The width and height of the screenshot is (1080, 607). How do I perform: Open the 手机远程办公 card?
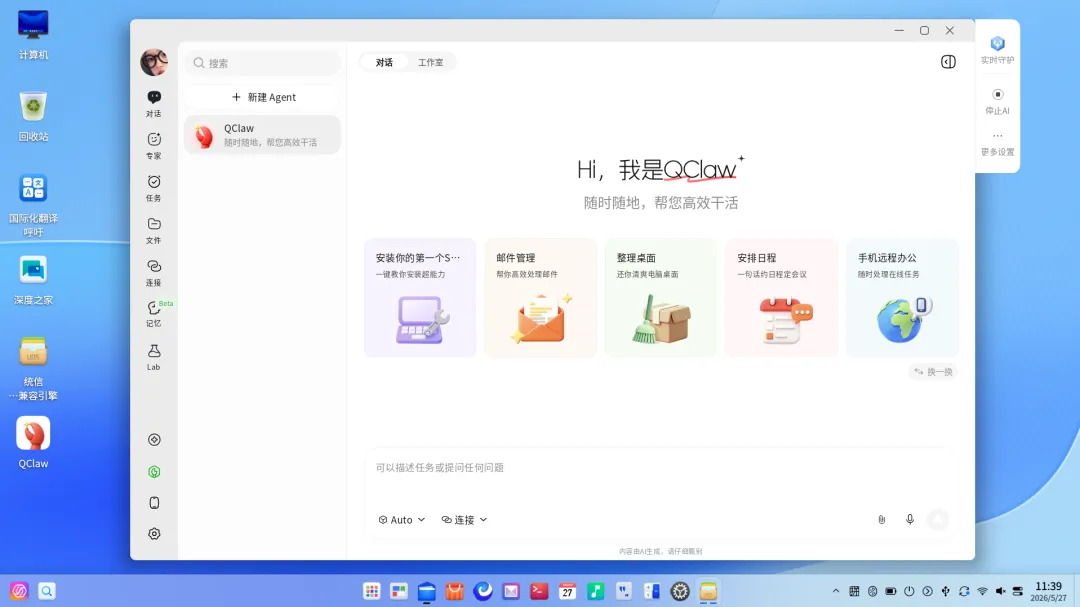[x=902, y=298]
